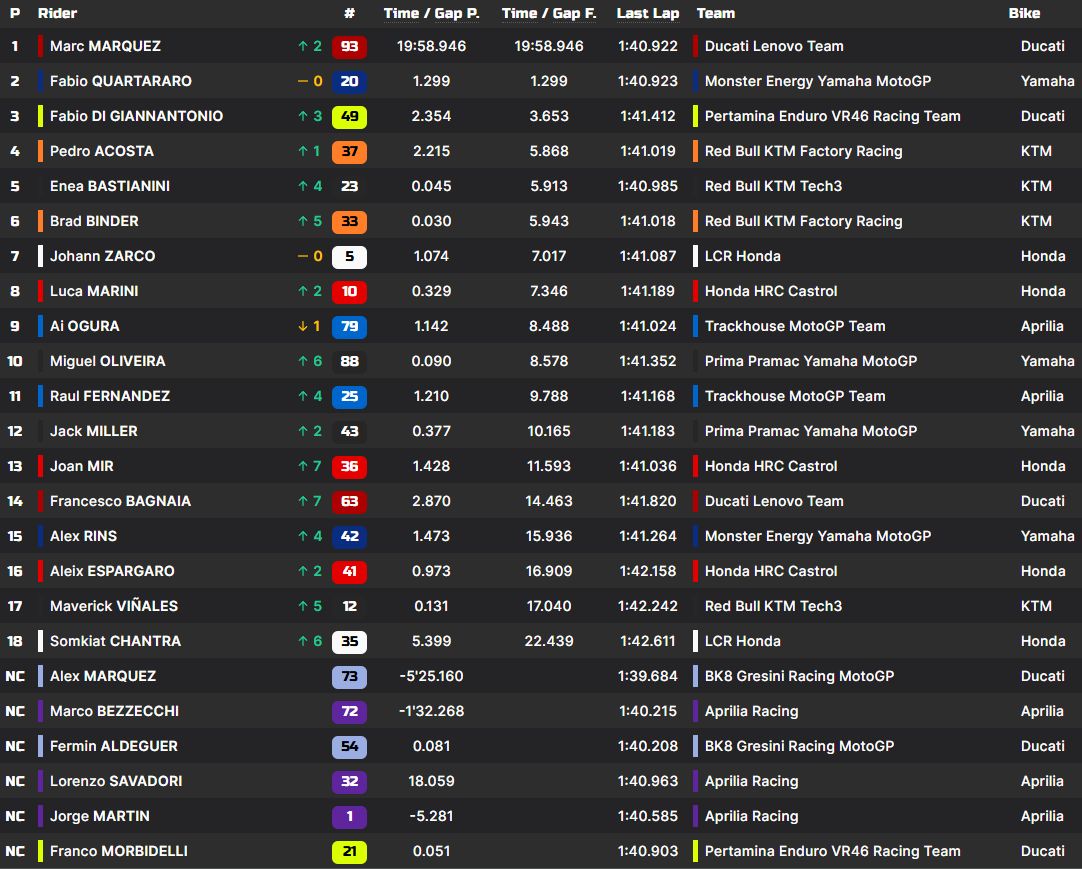Viewport: 1082px width, 869px height.
Task: Select the Rider column header
Action: coord(57,13)
